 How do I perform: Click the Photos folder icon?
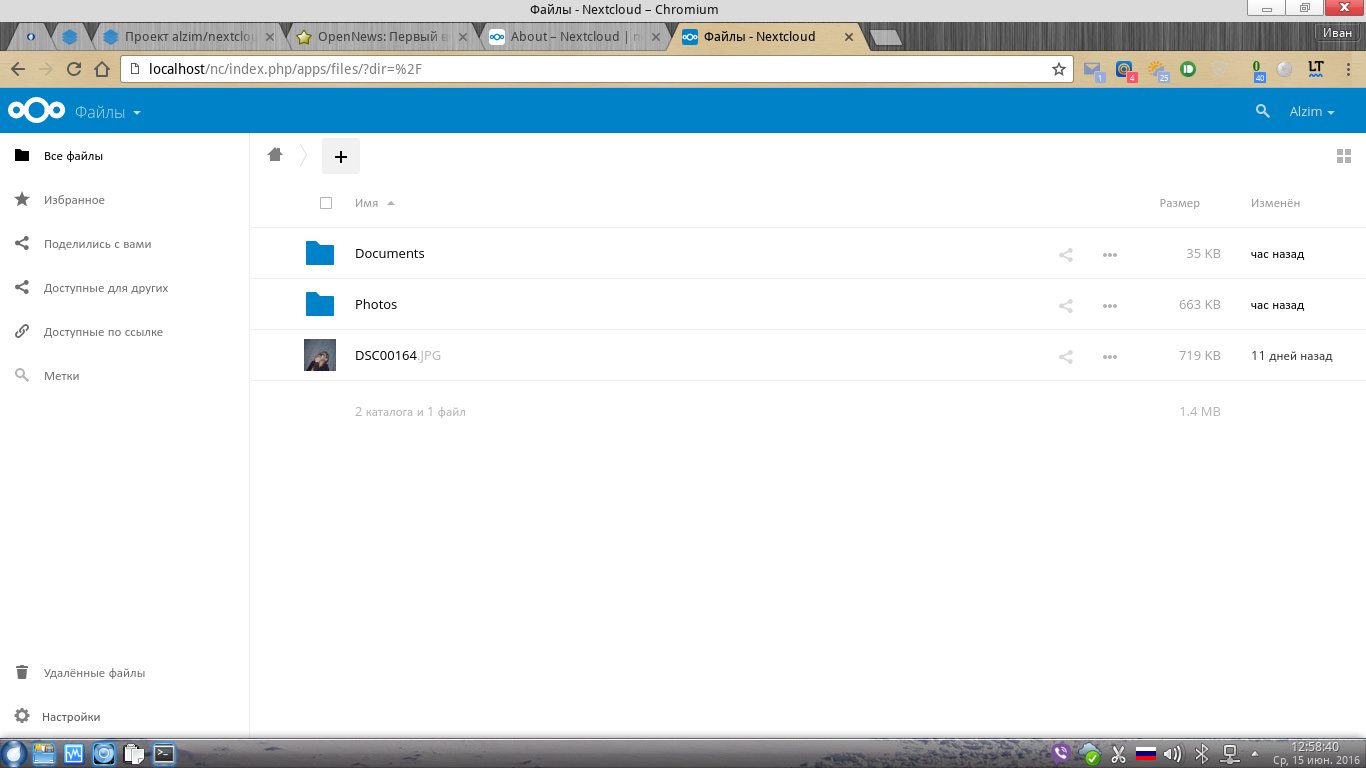point(320,304)
